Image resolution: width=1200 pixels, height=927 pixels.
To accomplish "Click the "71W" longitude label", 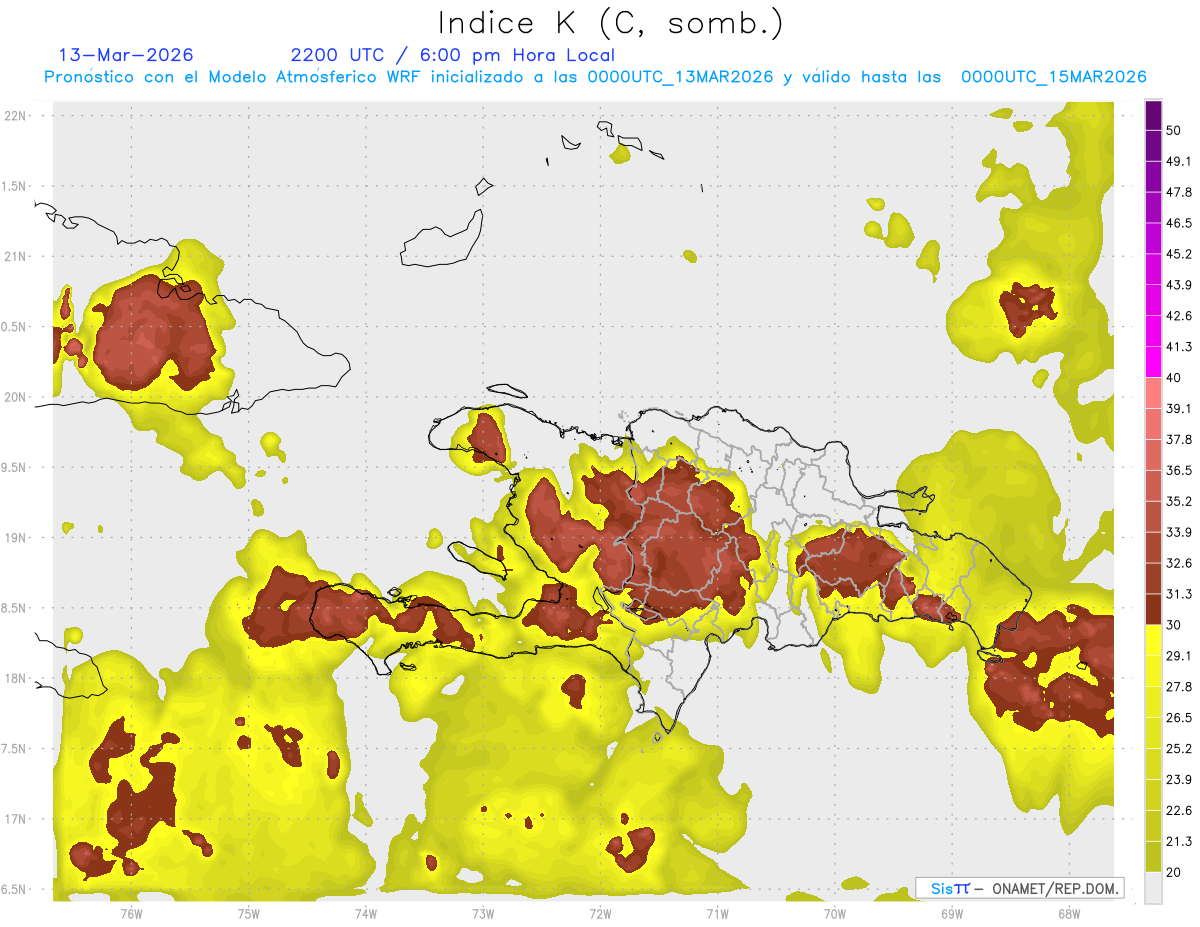I will coord(717,913).
